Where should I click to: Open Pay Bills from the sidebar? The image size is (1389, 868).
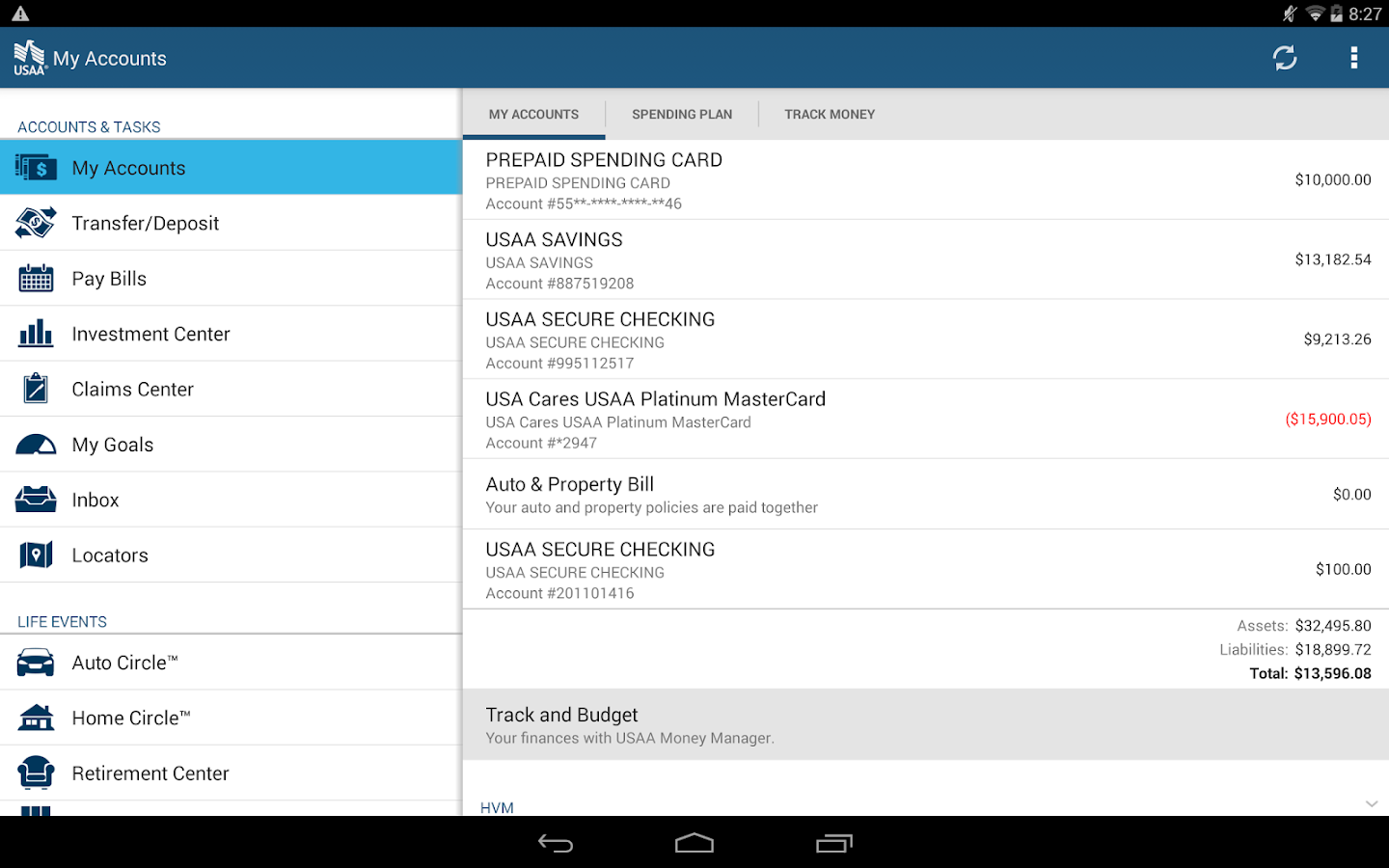click(x=231, y=279)
